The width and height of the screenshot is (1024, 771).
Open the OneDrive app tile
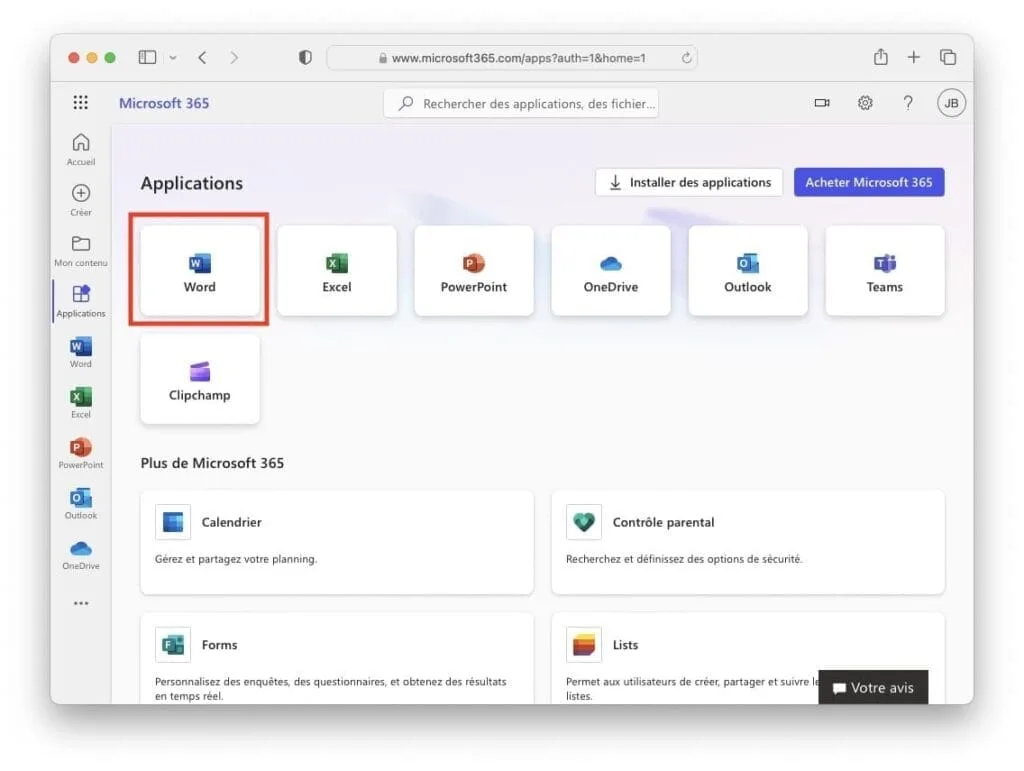(x=611, y=271)
